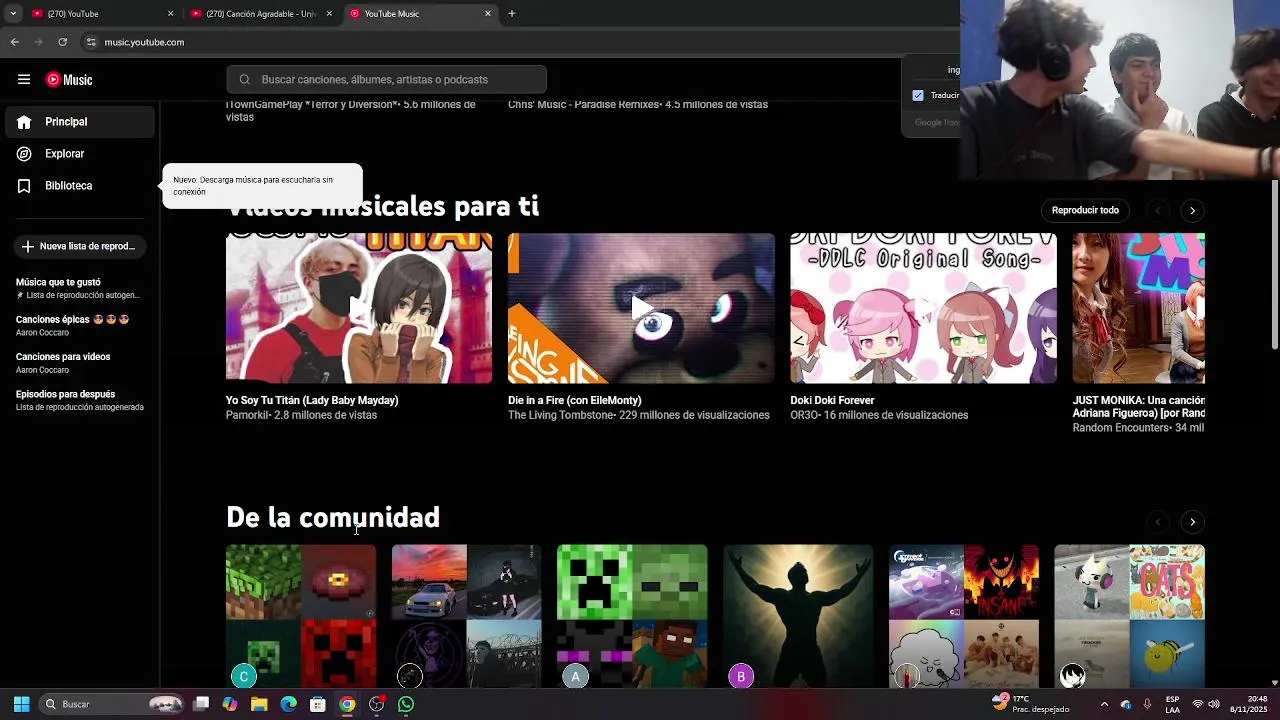
Task: Click The Living Tombstone artist link
Action: click(560, 415)
